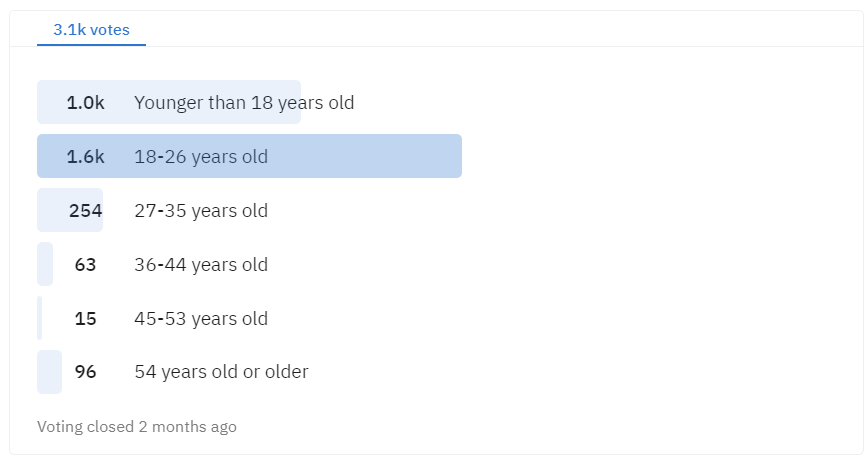Viewport: 868px width, 455px height.
Task: Select the 27-35 years old label
Action: (201, 211)
